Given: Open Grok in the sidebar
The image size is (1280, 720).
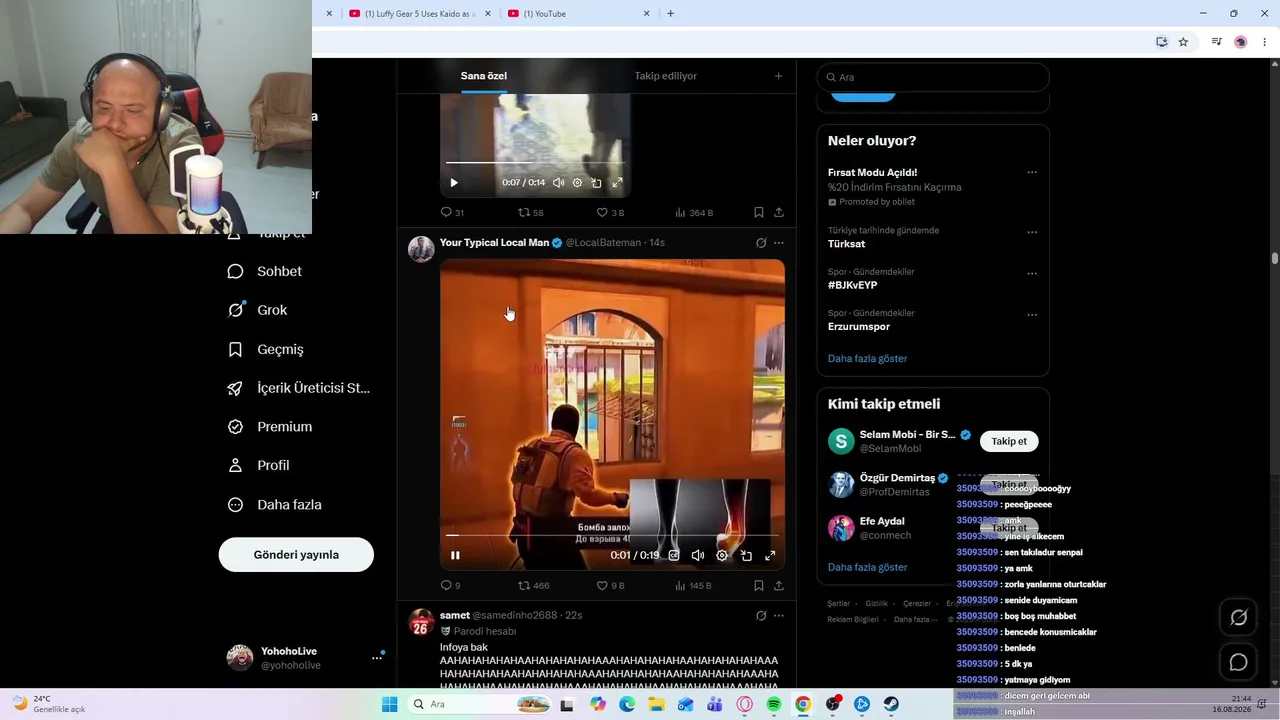Looking at the screenshot, I should point(258,310).
